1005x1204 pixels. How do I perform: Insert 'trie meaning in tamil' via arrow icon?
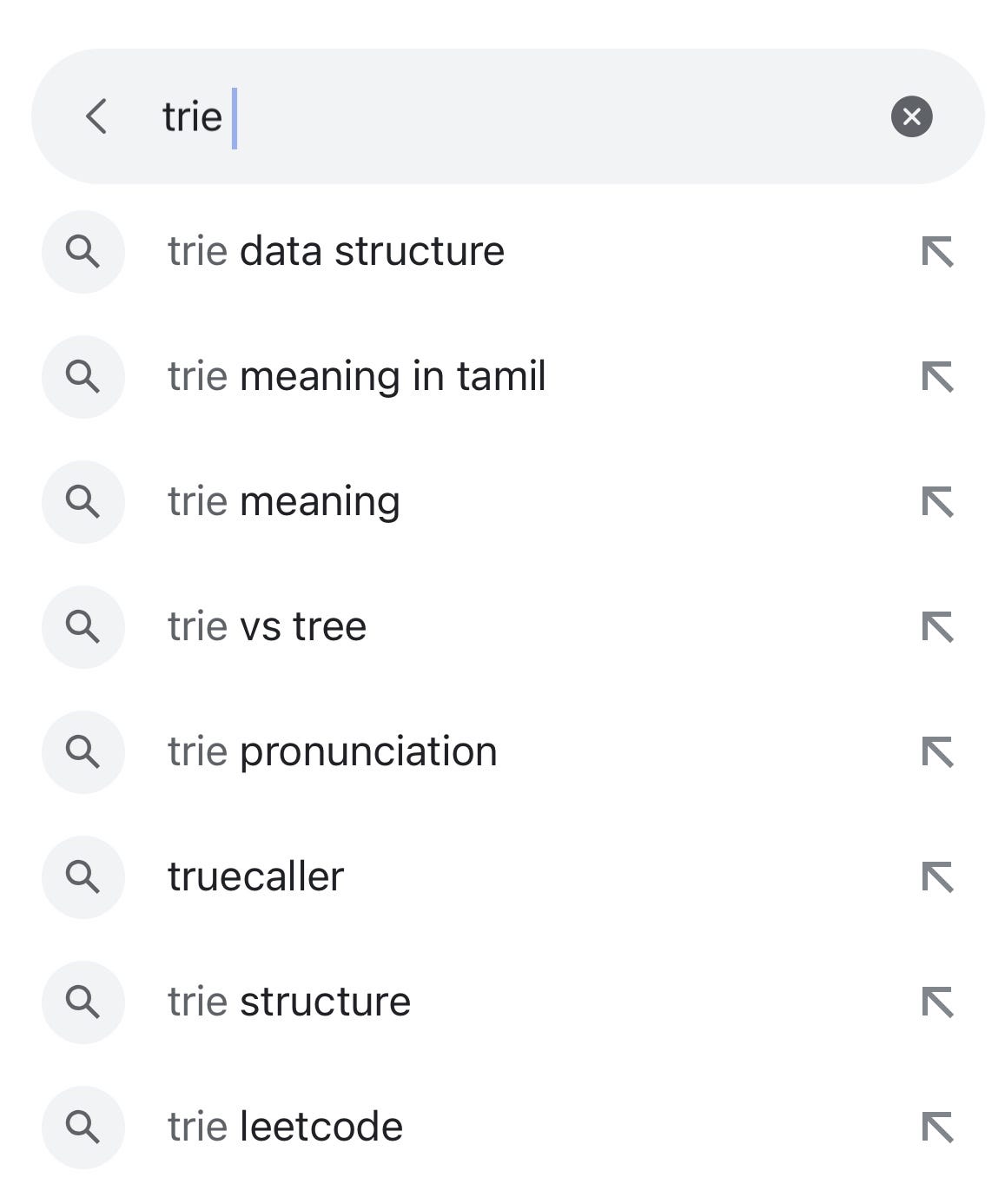tap(937, 377)
